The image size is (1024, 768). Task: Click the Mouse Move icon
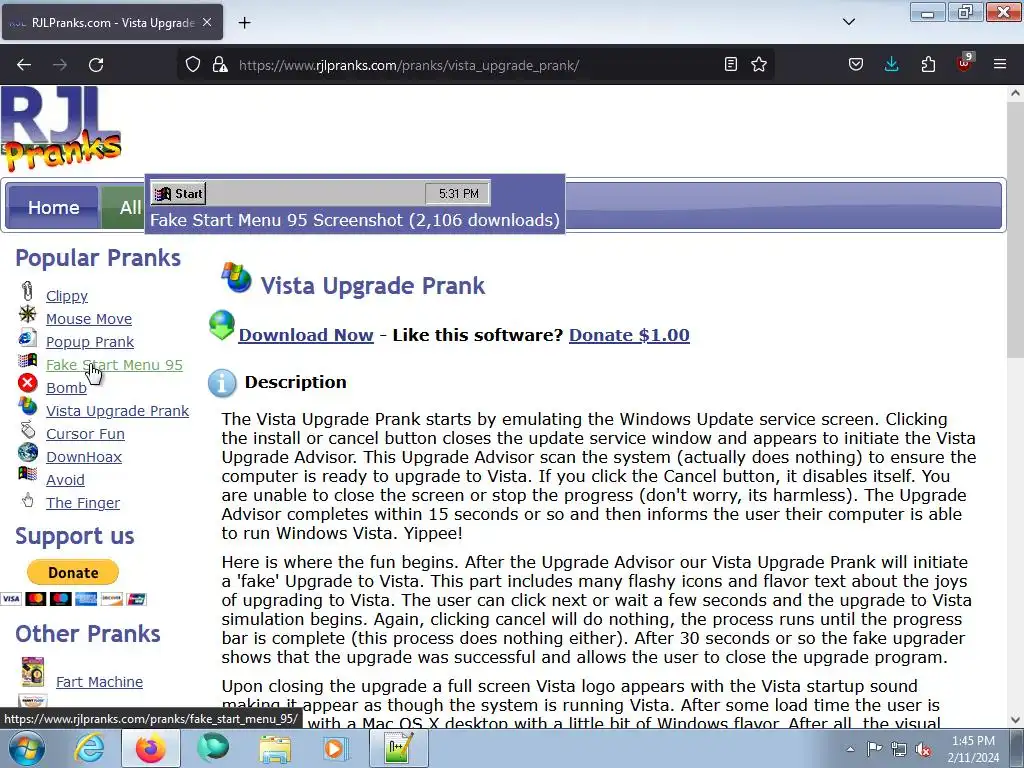pyautogui.click(x=27, y=314)
